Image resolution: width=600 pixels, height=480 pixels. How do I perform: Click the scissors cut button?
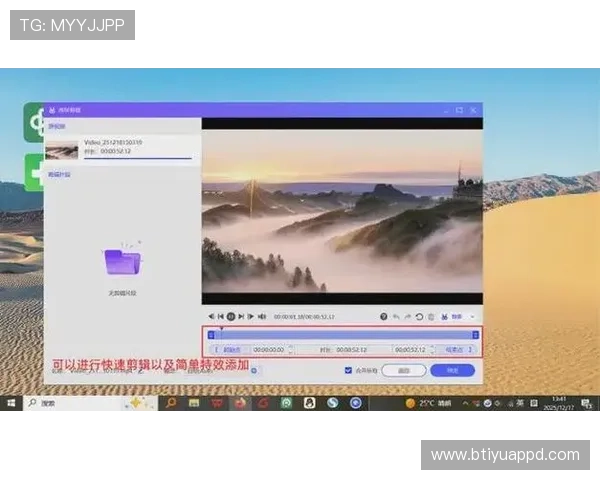point(452,317)
